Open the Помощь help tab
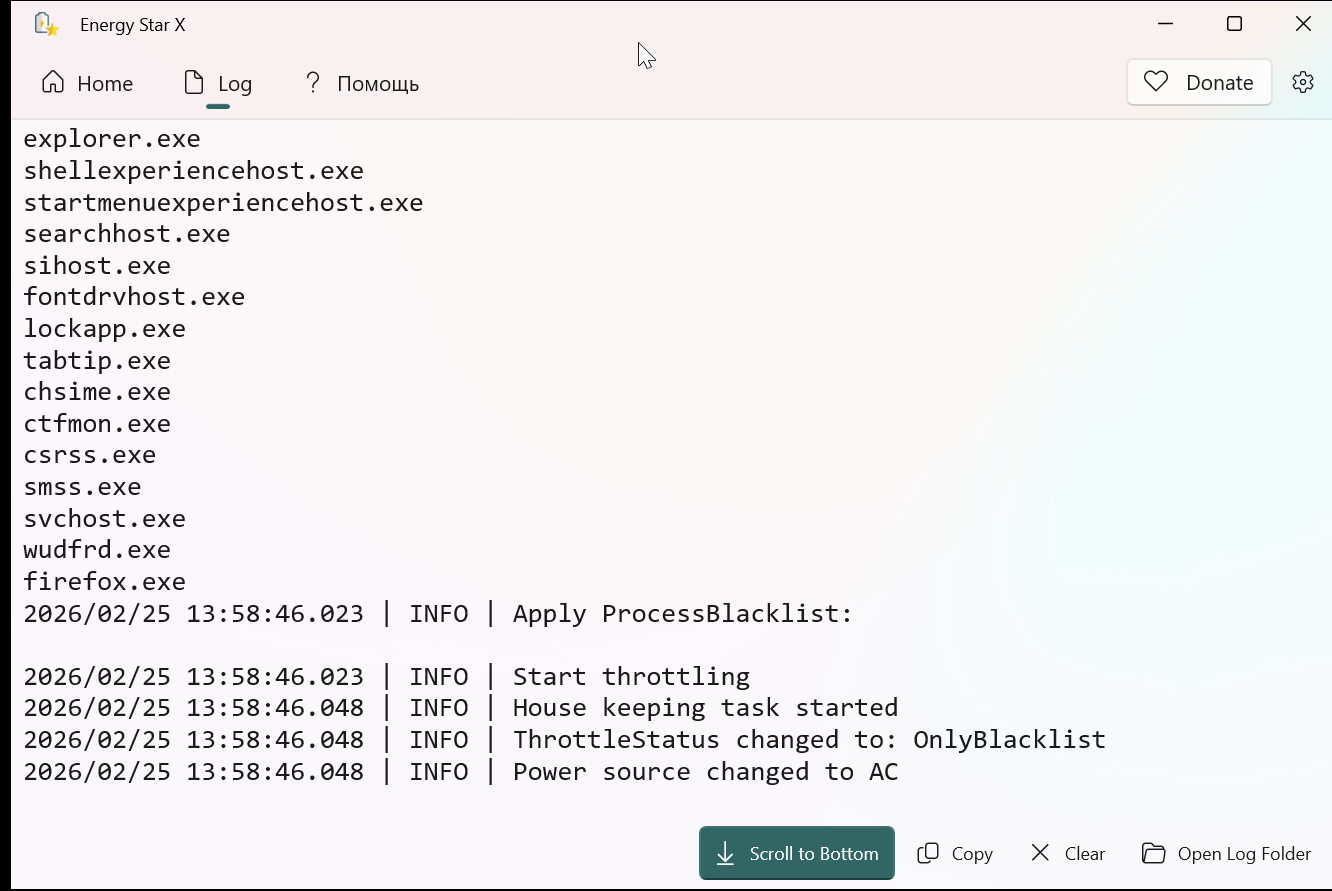Image resolution: width=1332 pixels, height=891 pixels. (x=361, y=84)
